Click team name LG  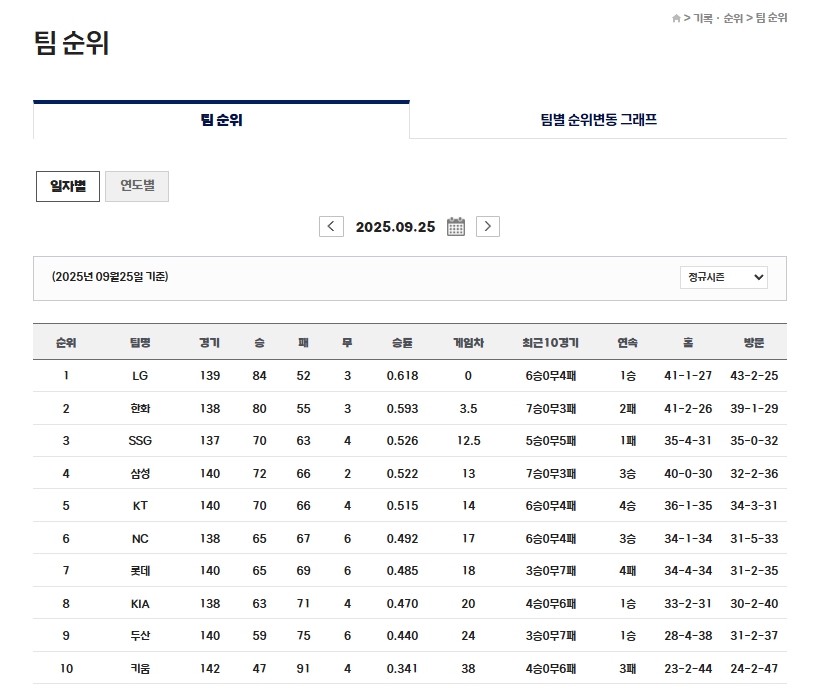pos(140,376)
